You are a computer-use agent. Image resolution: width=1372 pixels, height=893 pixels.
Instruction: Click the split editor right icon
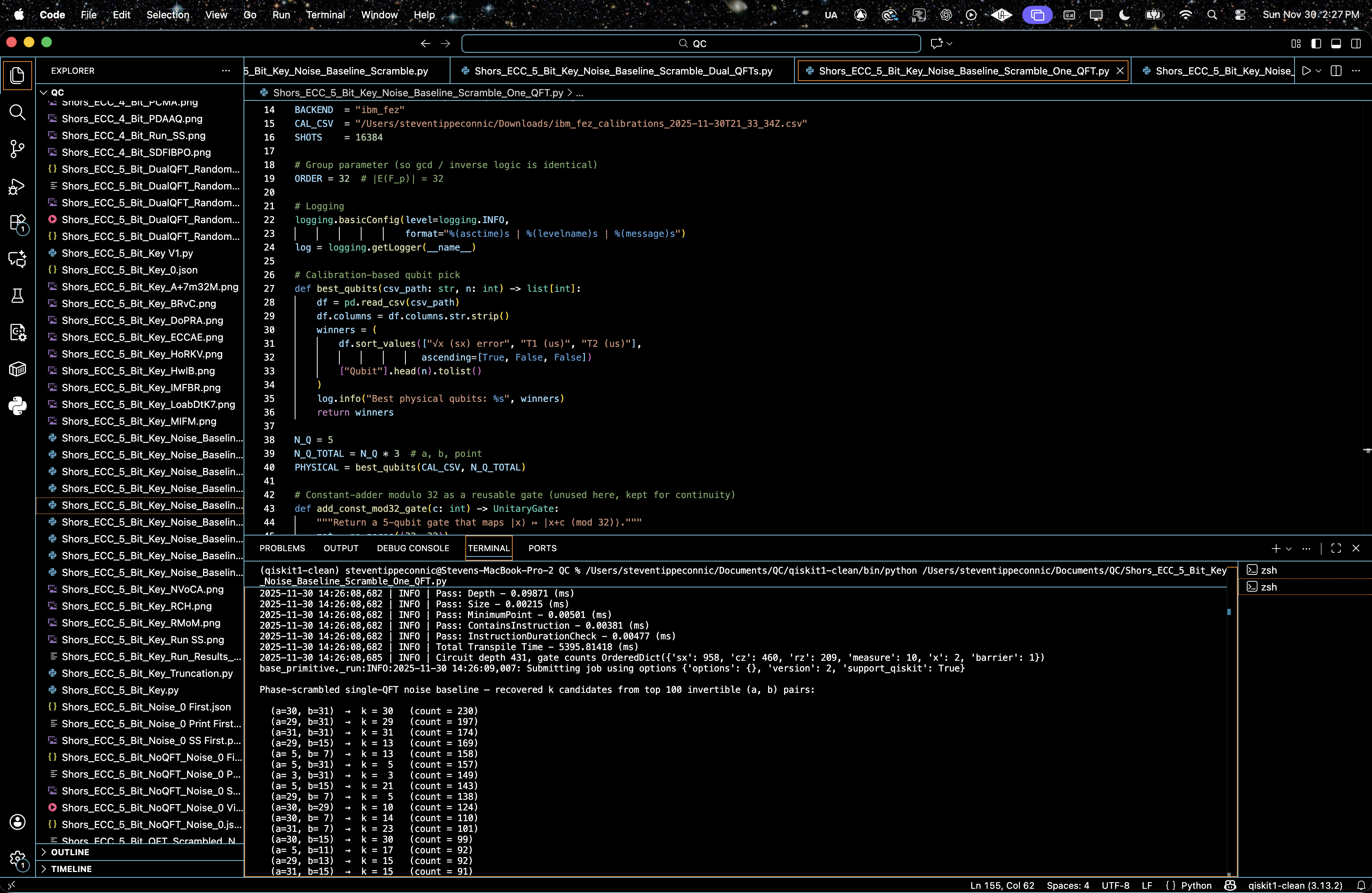pyautogui.click(x=1336, y=71)
